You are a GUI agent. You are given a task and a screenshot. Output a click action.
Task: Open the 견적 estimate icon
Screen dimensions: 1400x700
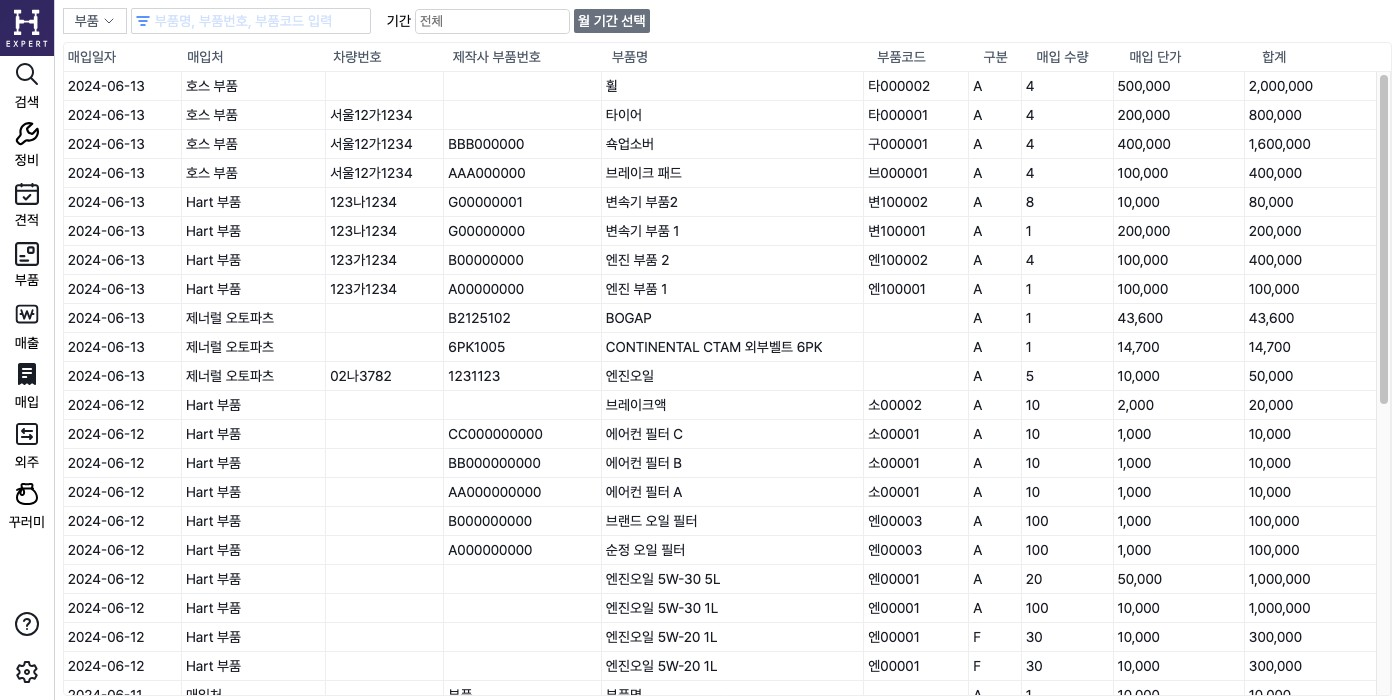pyautogui.click(x=27, y=204)
